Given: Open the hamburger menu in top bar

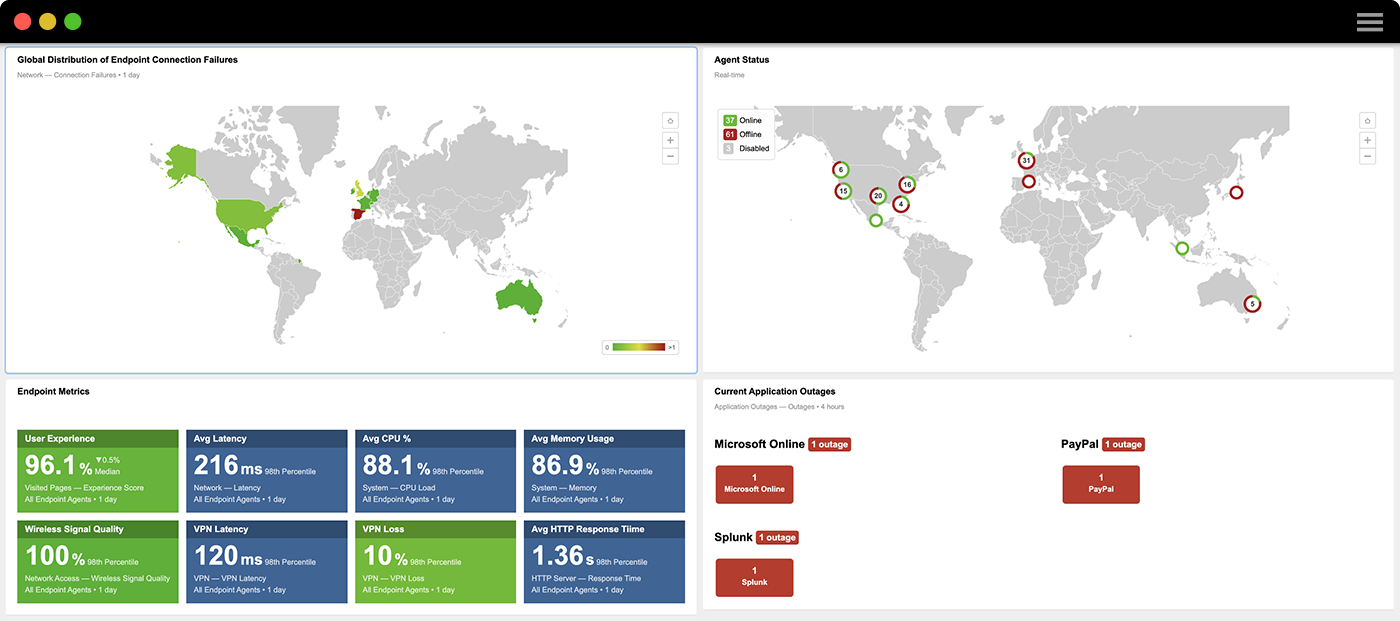Looking at the screenshot, I should 1369,22.
